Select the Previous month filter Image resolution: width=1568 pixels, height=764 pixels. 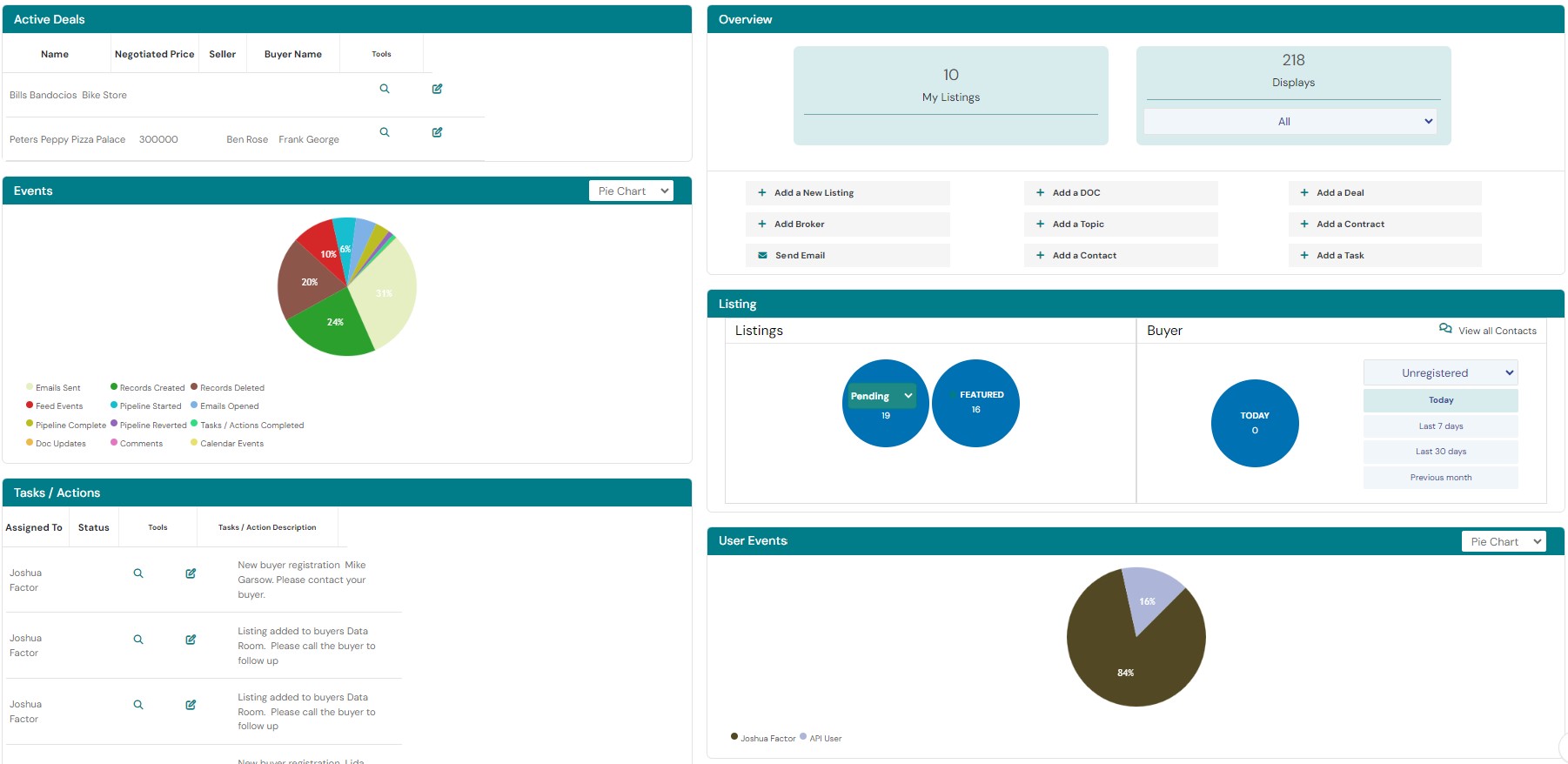coord(1440,478)
